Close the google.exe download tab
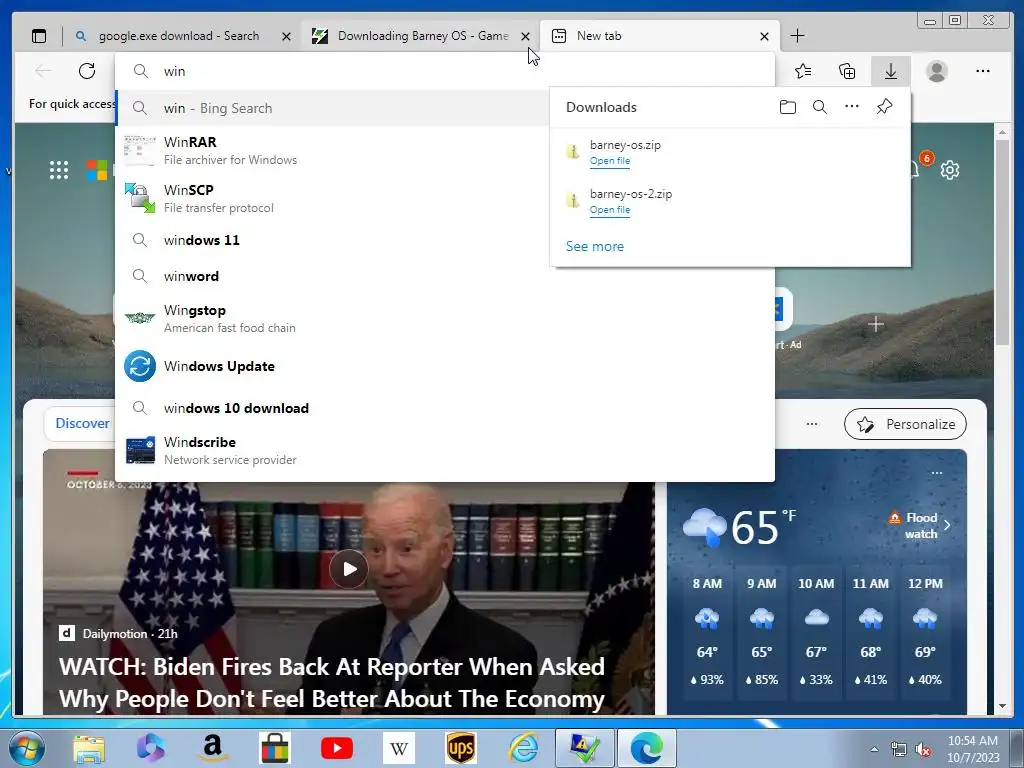 point(286,37)
